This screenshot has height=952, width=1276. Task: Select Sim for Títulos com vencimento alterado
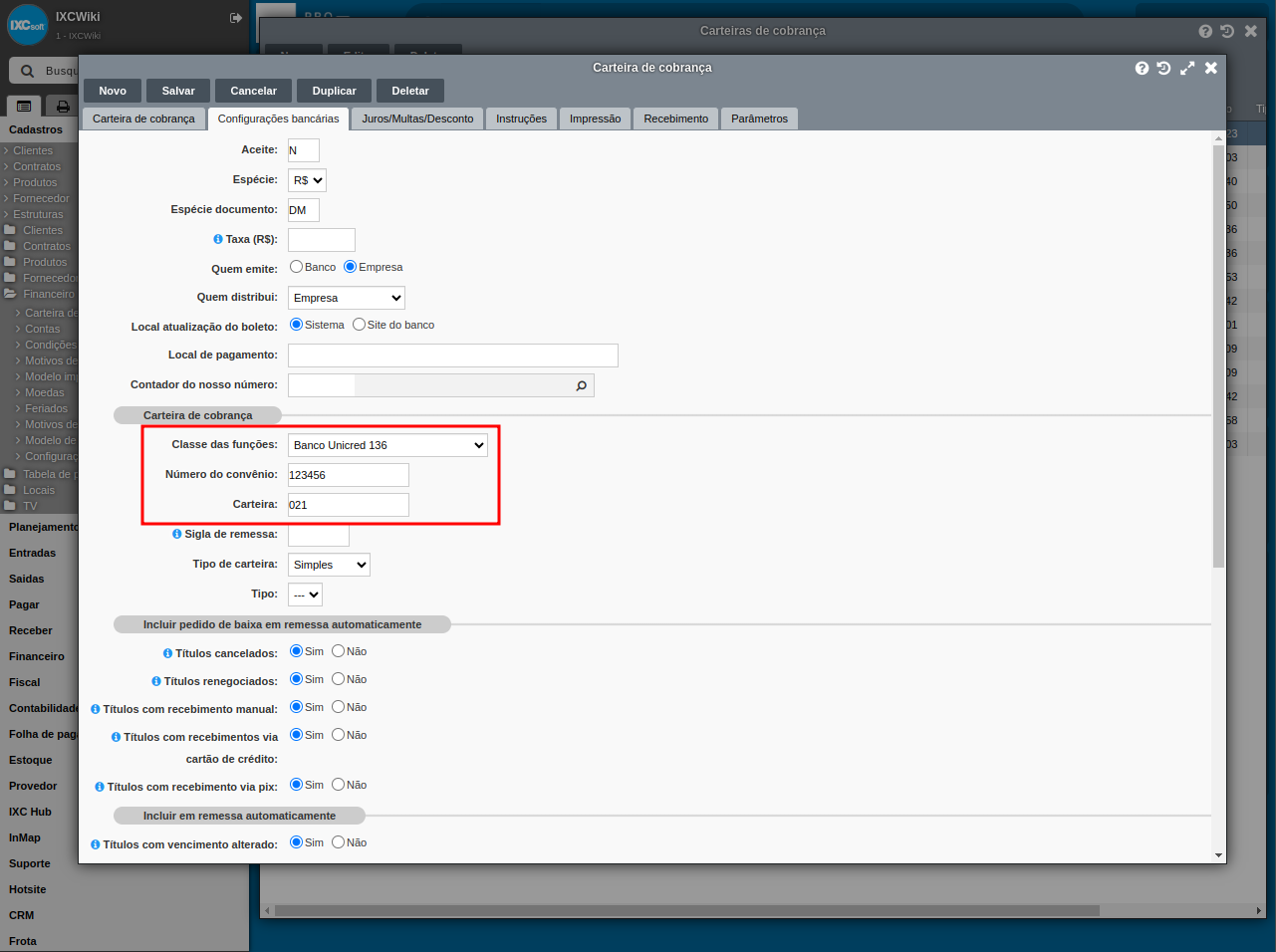click(296, 842)
